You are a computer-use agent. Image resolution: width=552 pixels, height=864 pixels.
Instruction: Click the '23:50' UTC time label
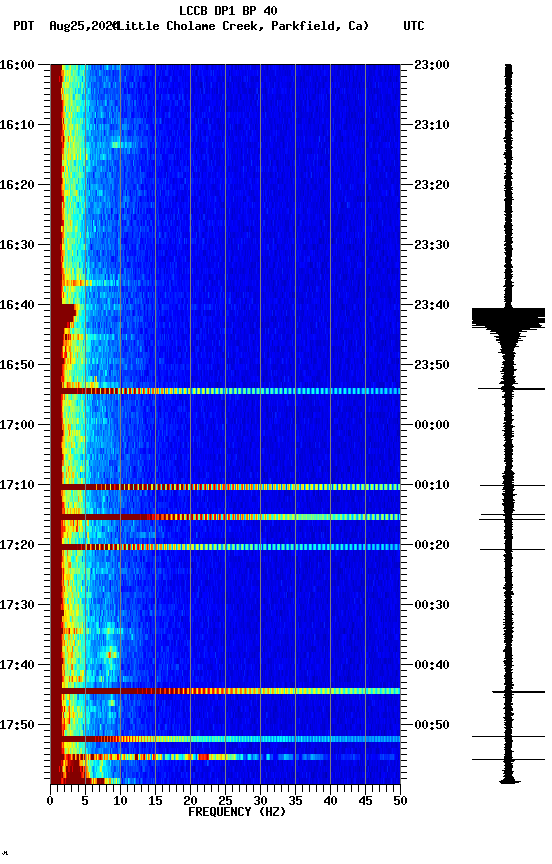[x=432, y=365]
